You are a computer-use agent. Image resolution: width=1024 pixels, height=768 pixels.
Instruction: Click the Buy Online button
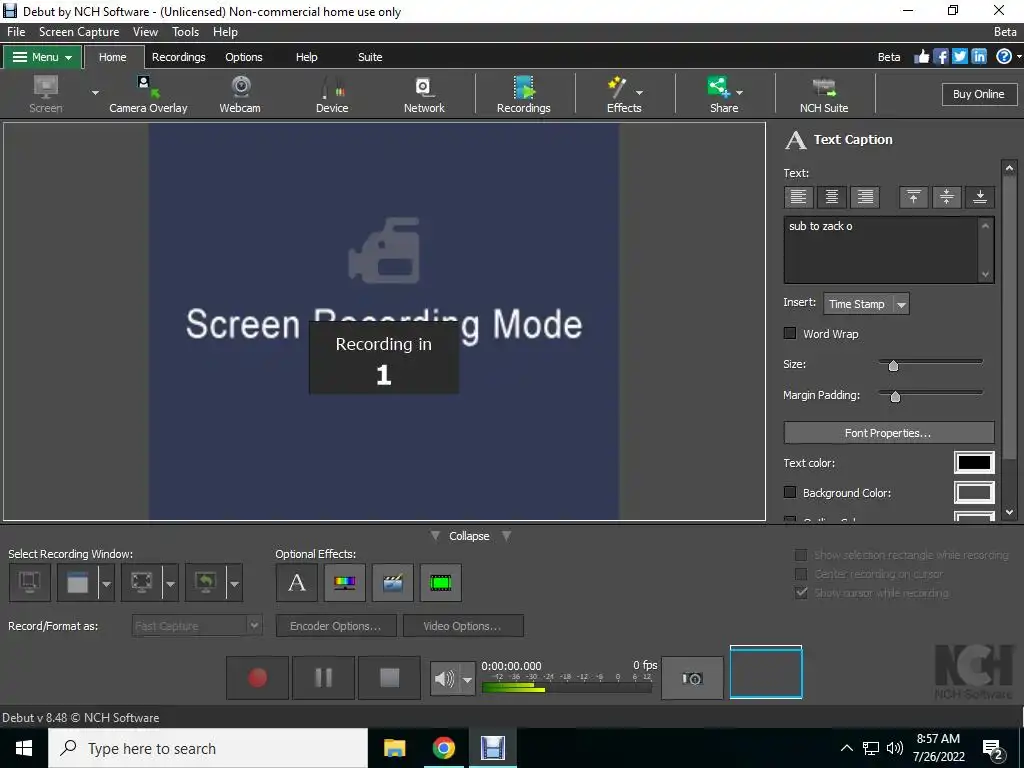click(x=978, y=94)
